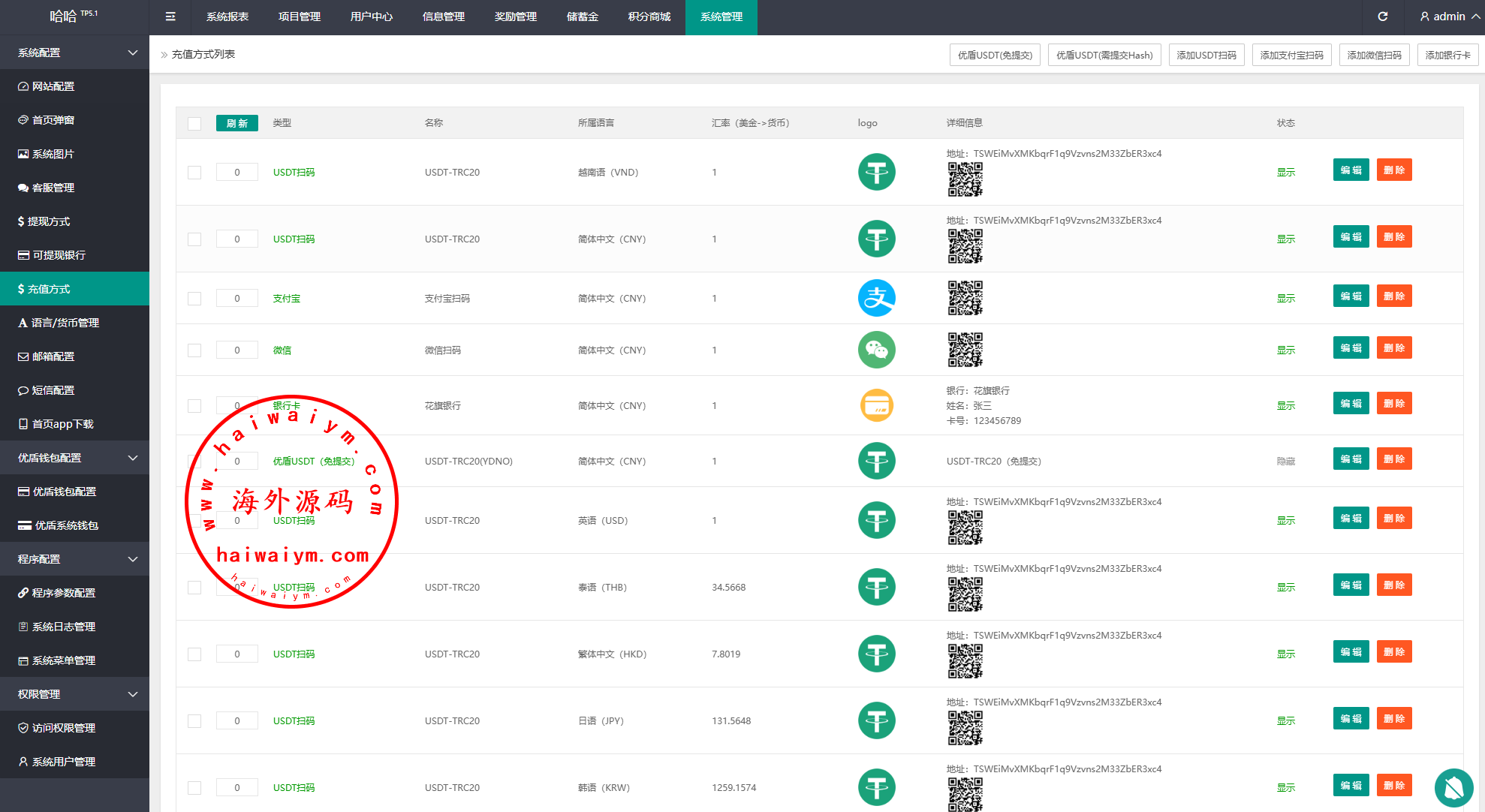Click 删除 button in 花旗银行 row
This screenshot has width=1485, height=812.
coord(1393,404)
